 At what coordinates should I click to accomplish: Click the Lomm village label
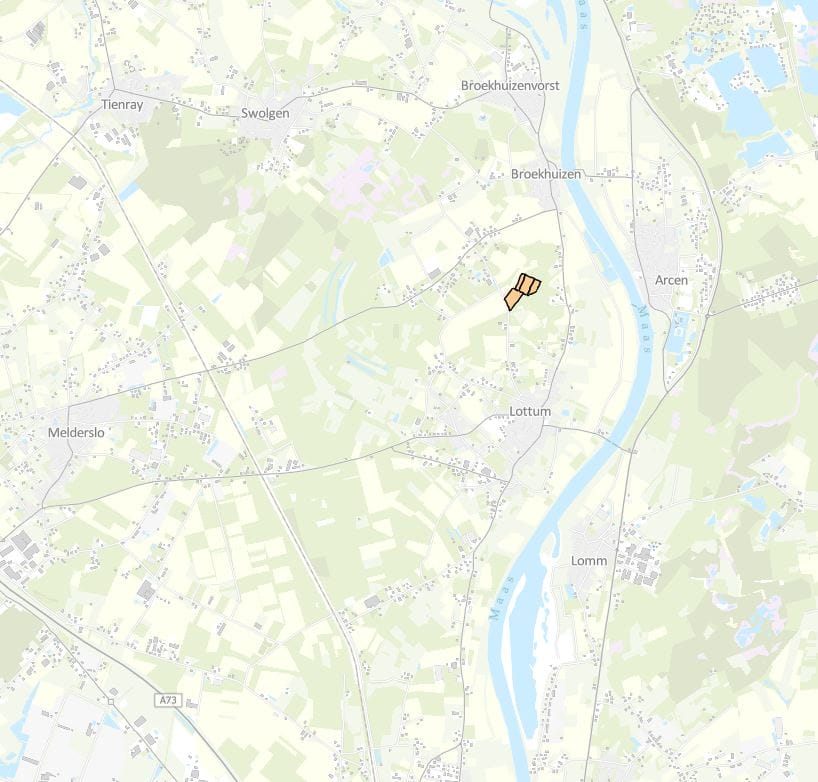(589, 561)
